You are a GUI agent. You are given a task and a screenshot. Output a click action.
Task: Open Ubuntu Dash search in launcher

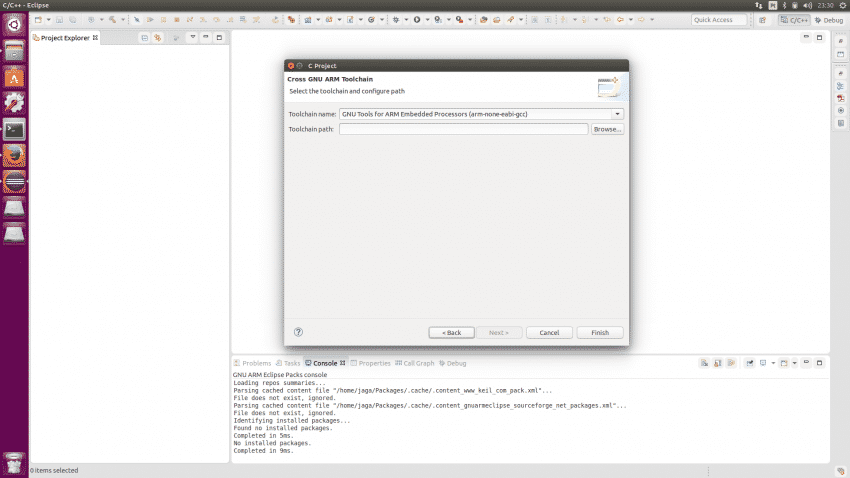(14, 25)
